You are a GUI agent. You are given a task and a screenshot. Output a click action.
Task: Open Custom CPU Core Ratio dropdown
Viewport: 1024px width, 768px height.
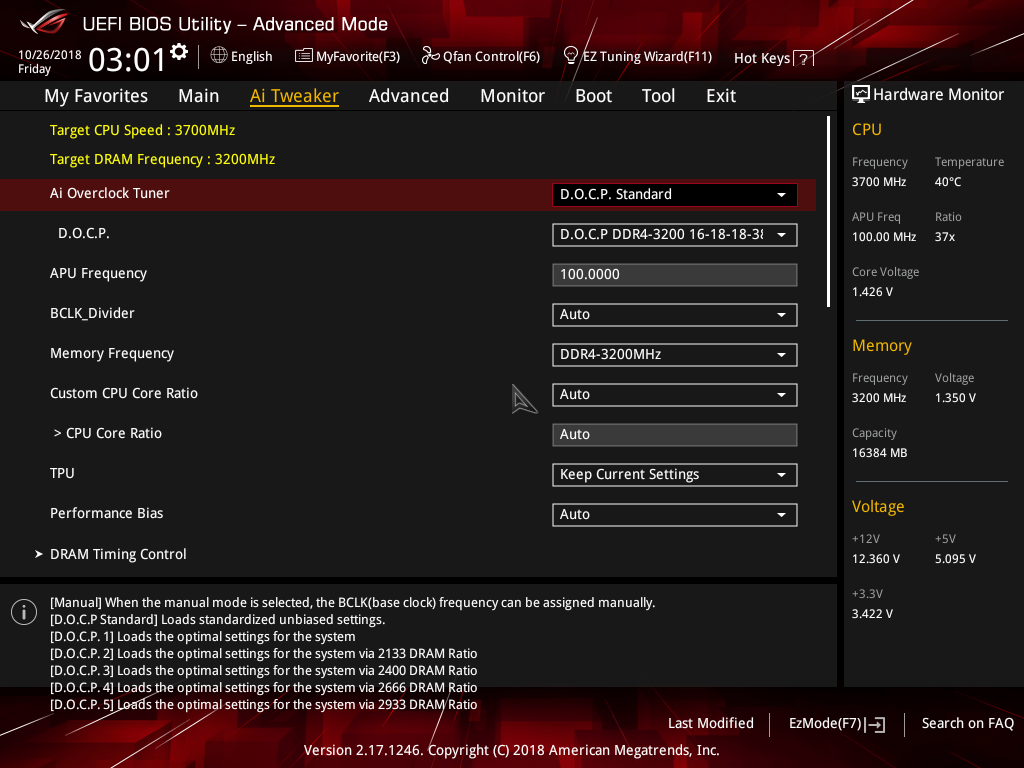[x=675, y=394]
